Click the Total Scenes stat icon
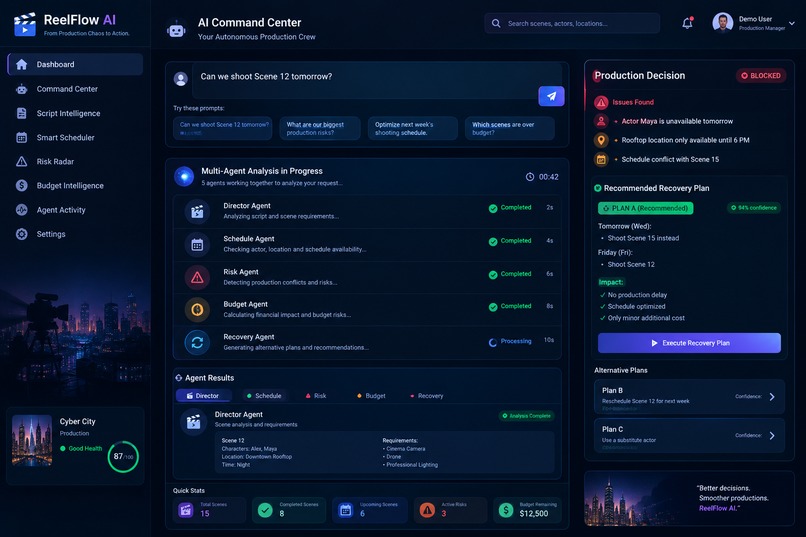Viewport: 806px width, 537px height. [185, 510]
